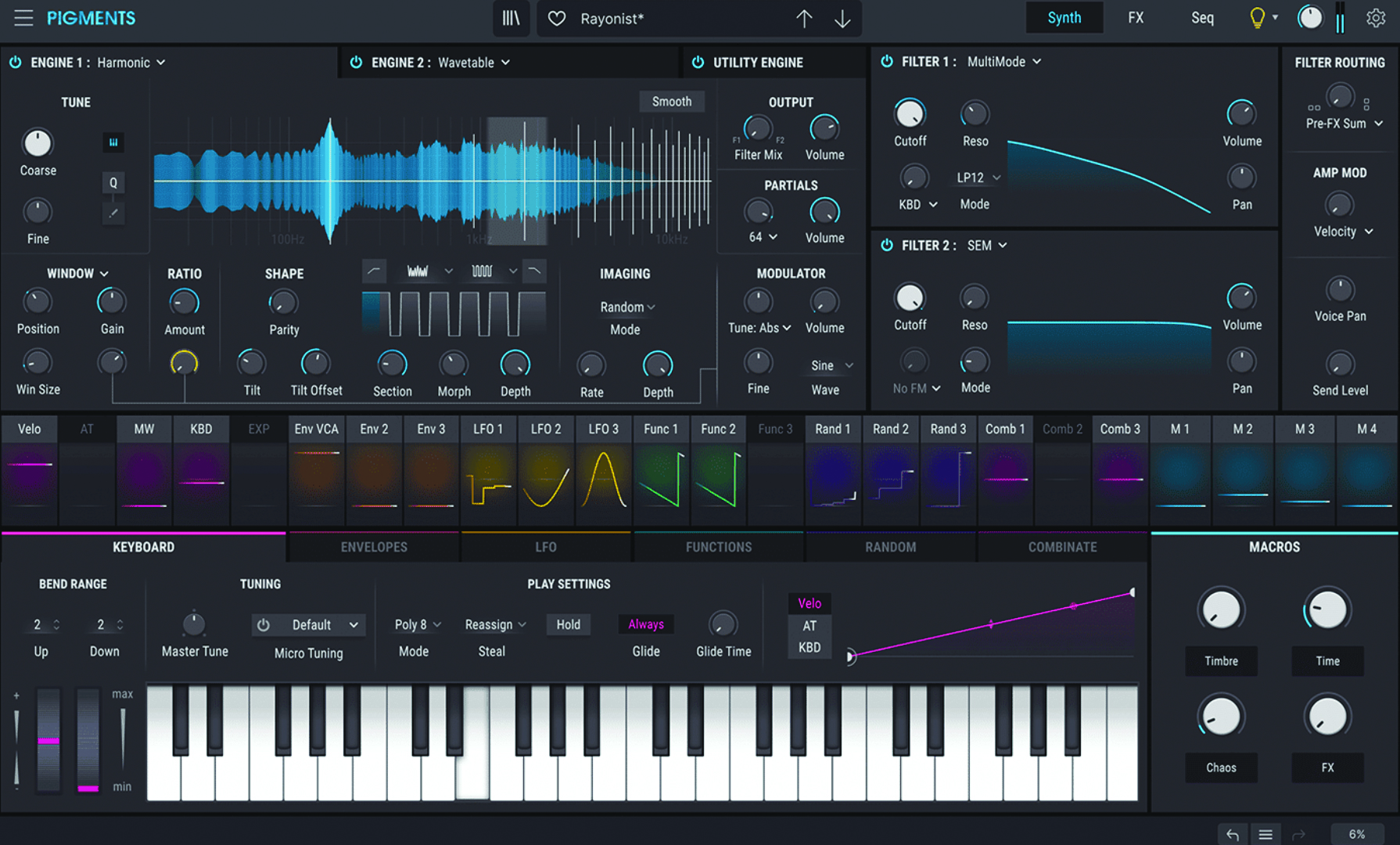Select the low-pass shape icon left of spectrum presets

[x=374, y=271]
